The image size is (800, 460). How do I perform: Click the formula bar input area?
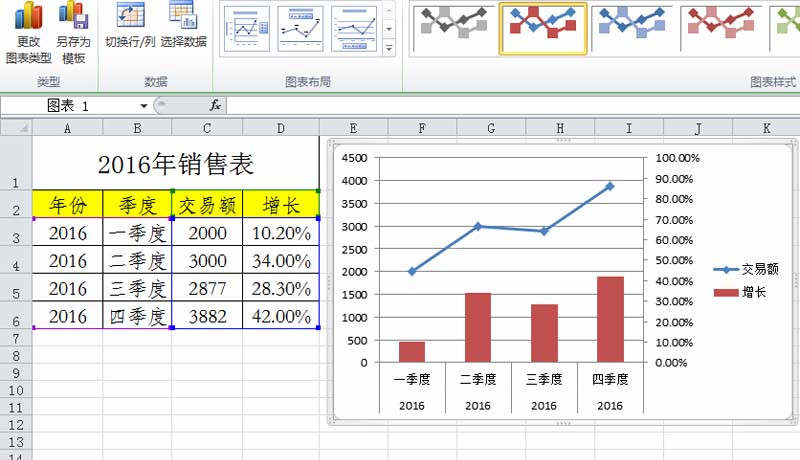click(500, 106)
